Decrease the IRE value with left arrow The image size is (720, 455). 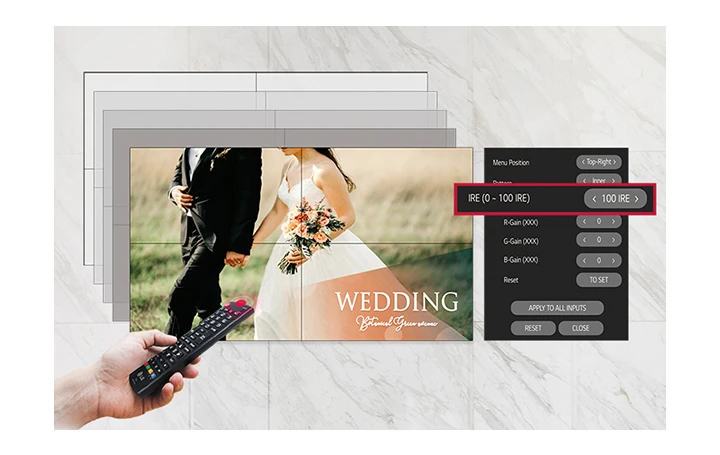(594, 199)
